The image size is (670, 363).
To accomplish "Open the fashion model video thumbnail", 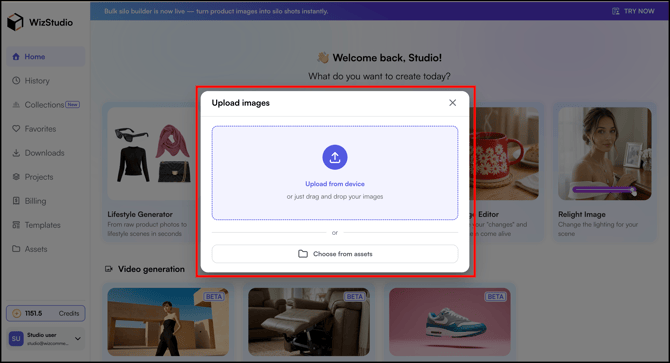I will tap(168, 322).
